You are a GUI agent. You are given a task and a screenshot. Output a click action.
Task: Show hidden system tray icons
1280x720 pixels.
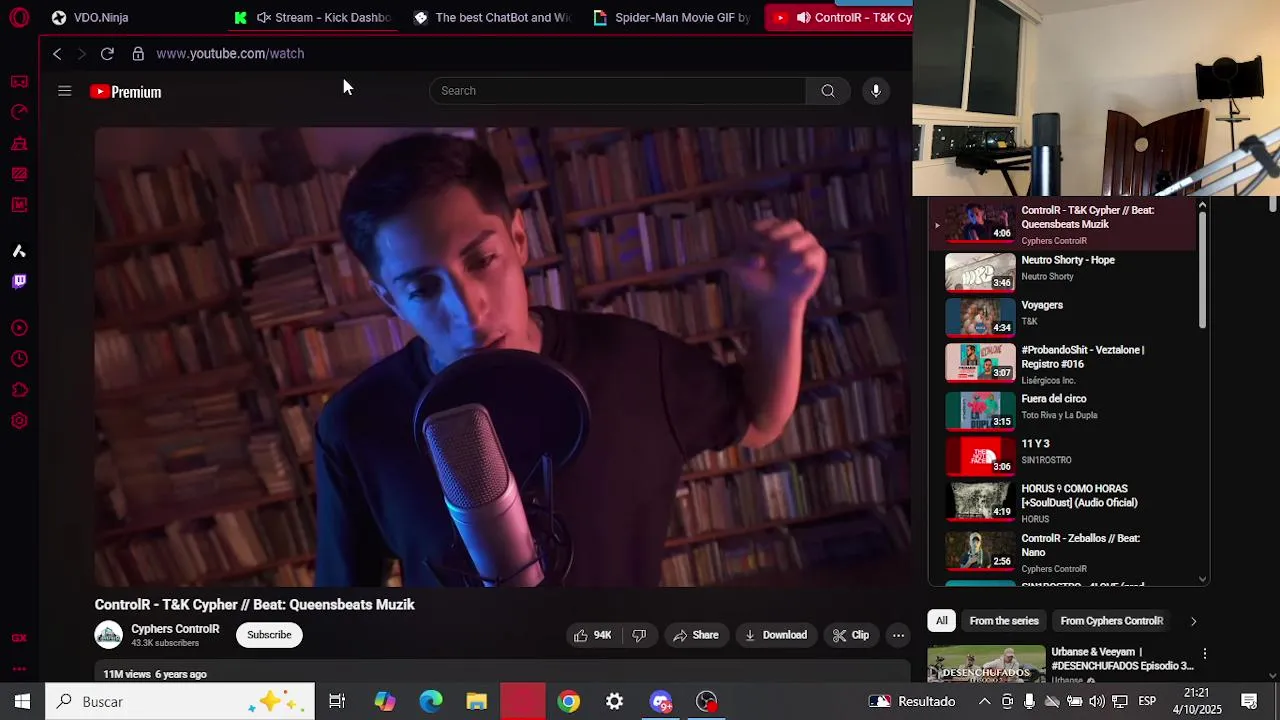(x=984, y=702)
